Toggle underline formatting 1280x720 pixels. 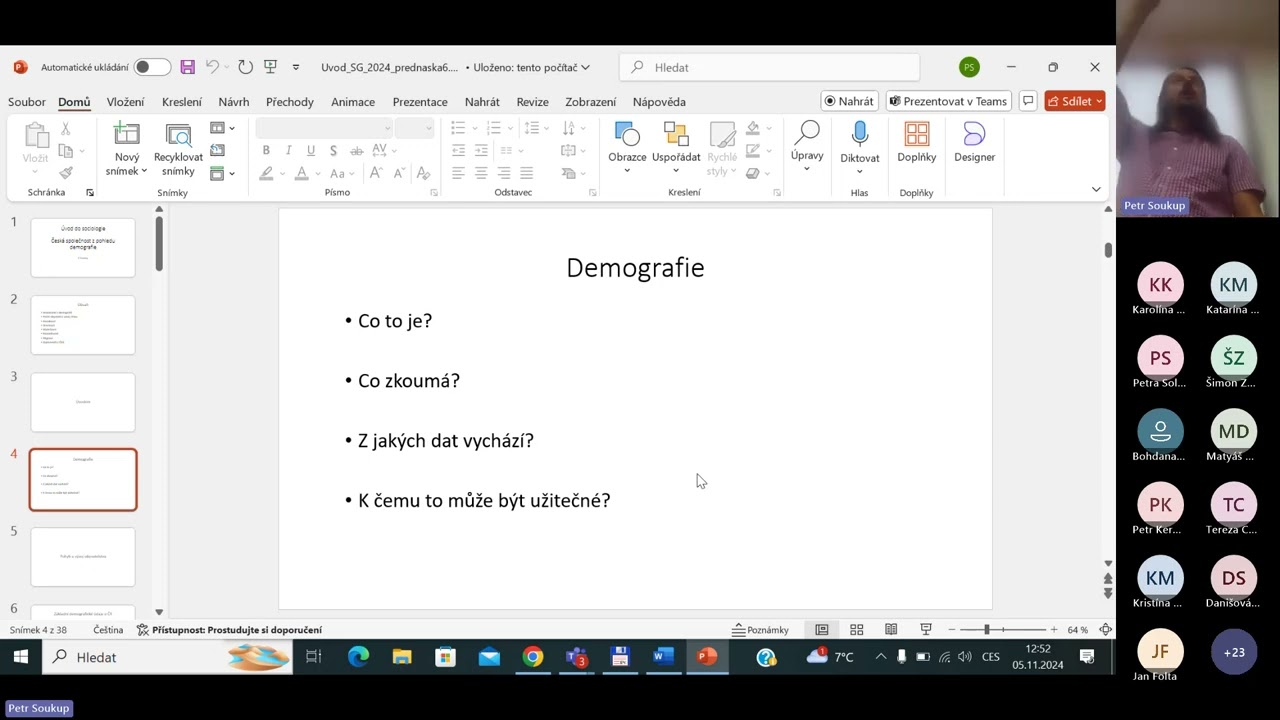click(x=311, y=150)
